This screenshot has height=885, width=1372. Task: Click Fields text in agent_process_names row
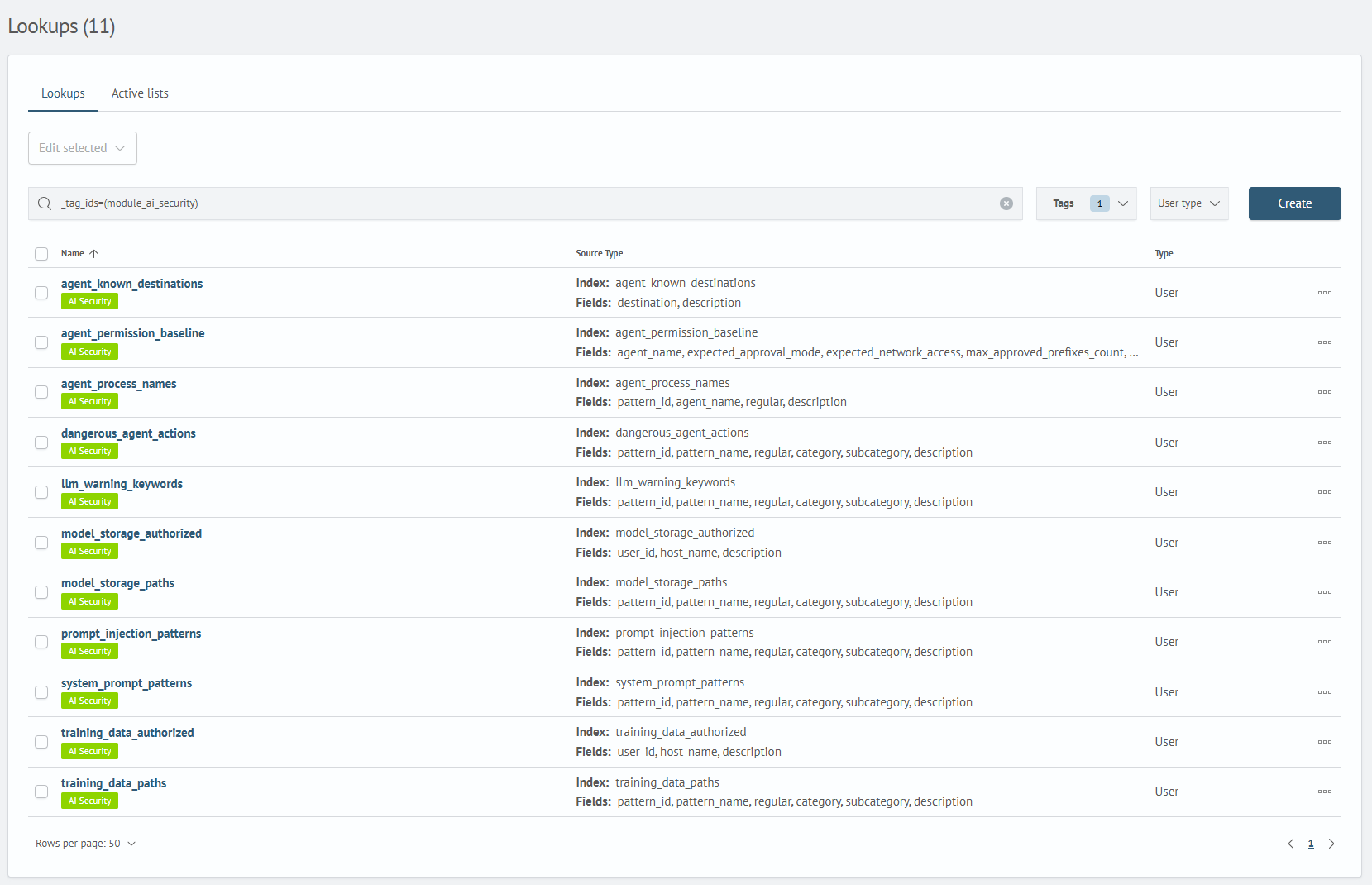coord(711,402)
